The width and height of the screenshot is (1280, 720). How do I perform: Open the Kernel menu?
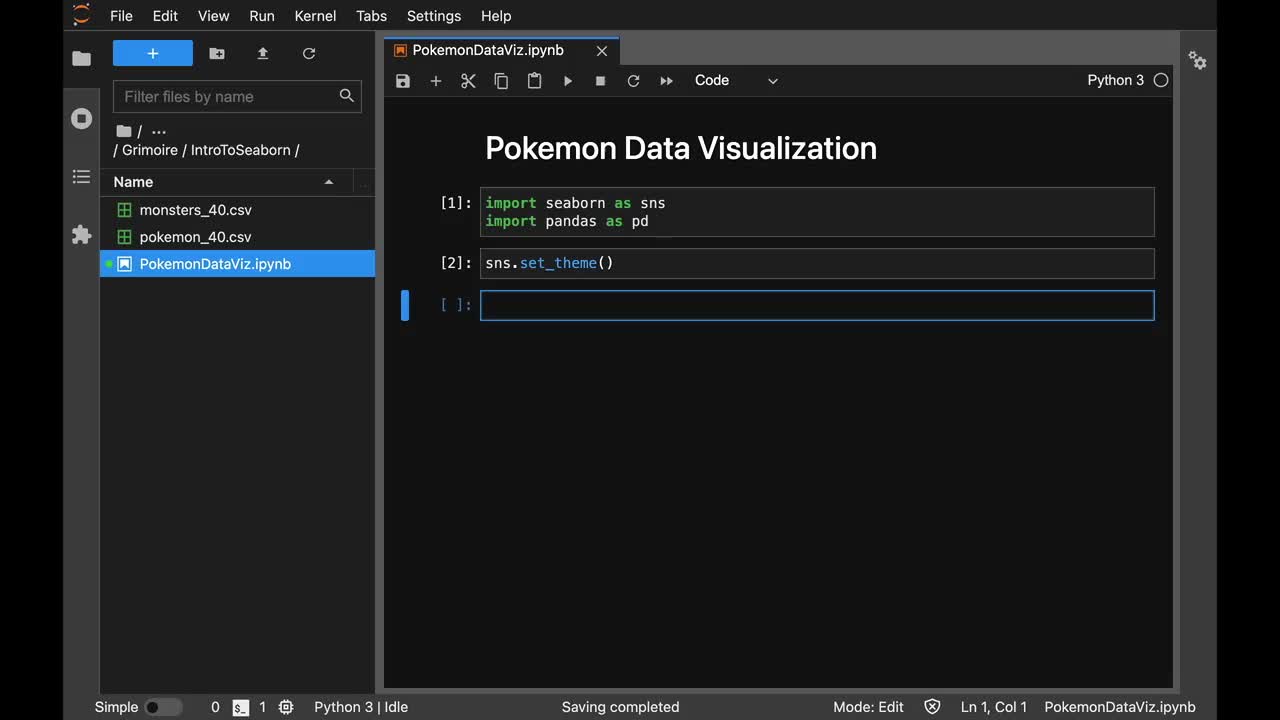315,16
